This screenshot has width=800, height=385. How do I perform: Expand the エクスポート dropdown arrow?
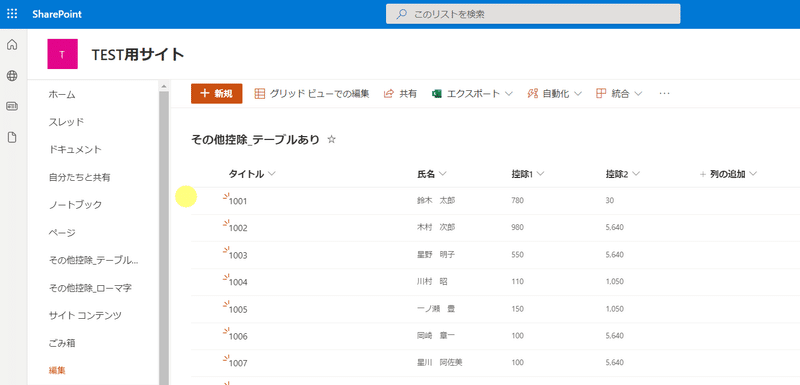pos(509,94)
